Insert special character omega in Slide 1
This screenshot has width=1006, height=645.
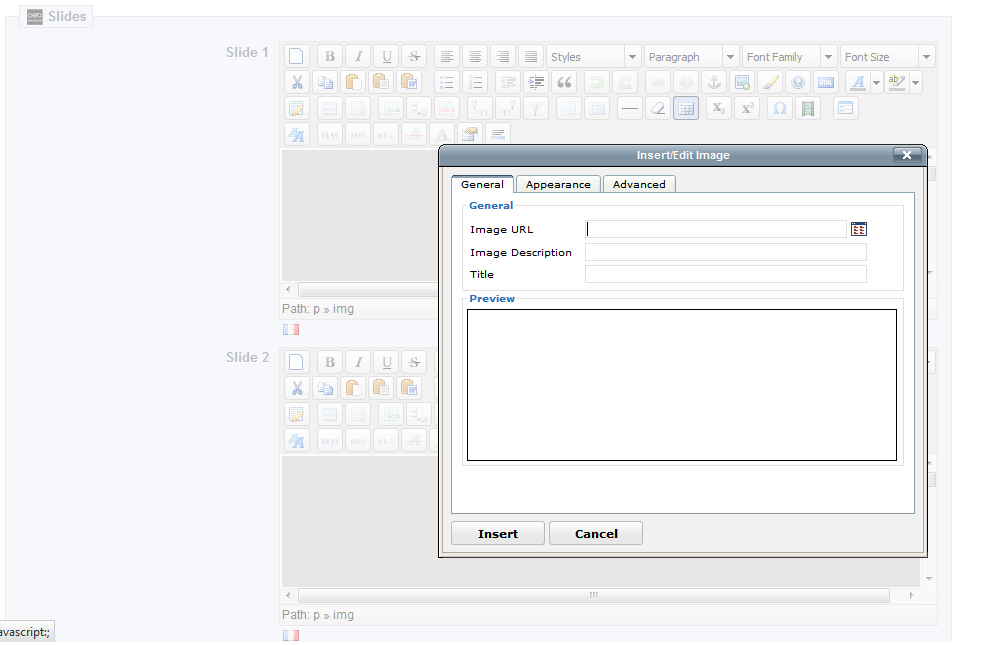click(780, 108)
